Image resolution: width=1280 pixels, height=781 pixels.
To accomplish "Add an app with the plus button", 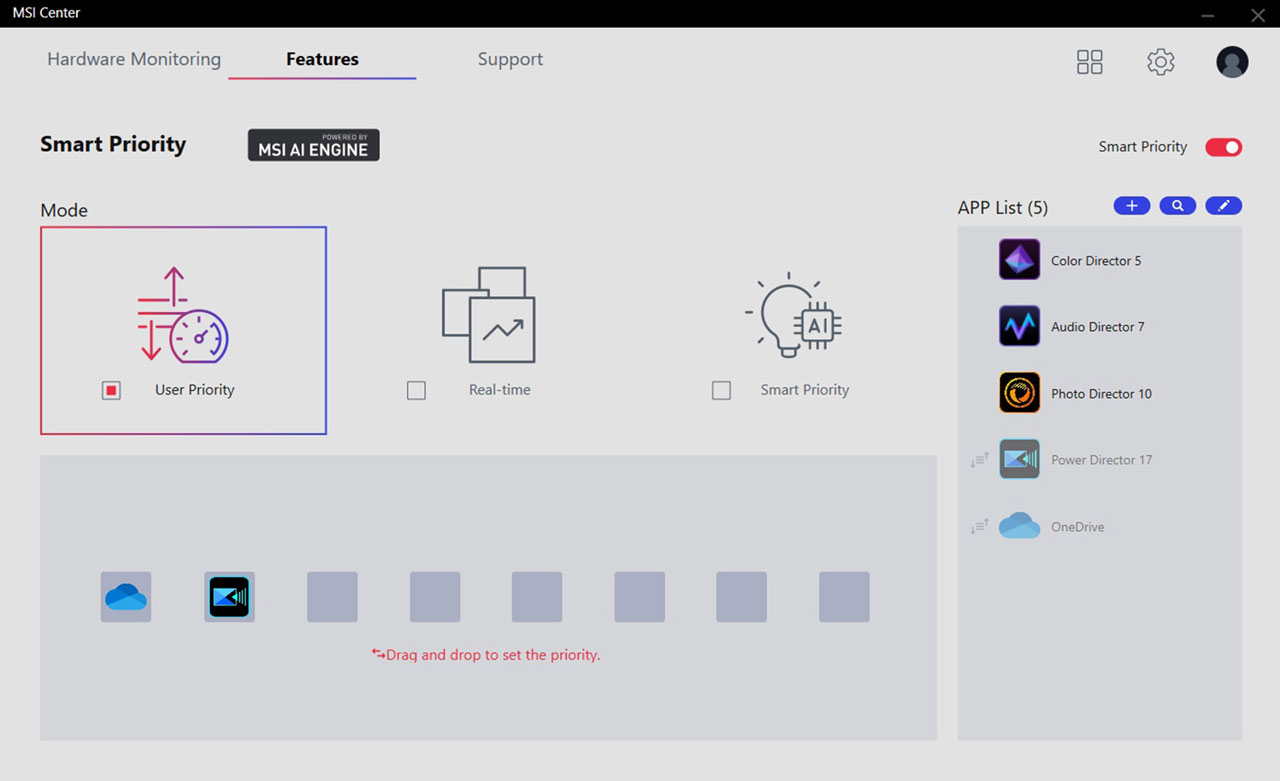I will click(1132, 206).
